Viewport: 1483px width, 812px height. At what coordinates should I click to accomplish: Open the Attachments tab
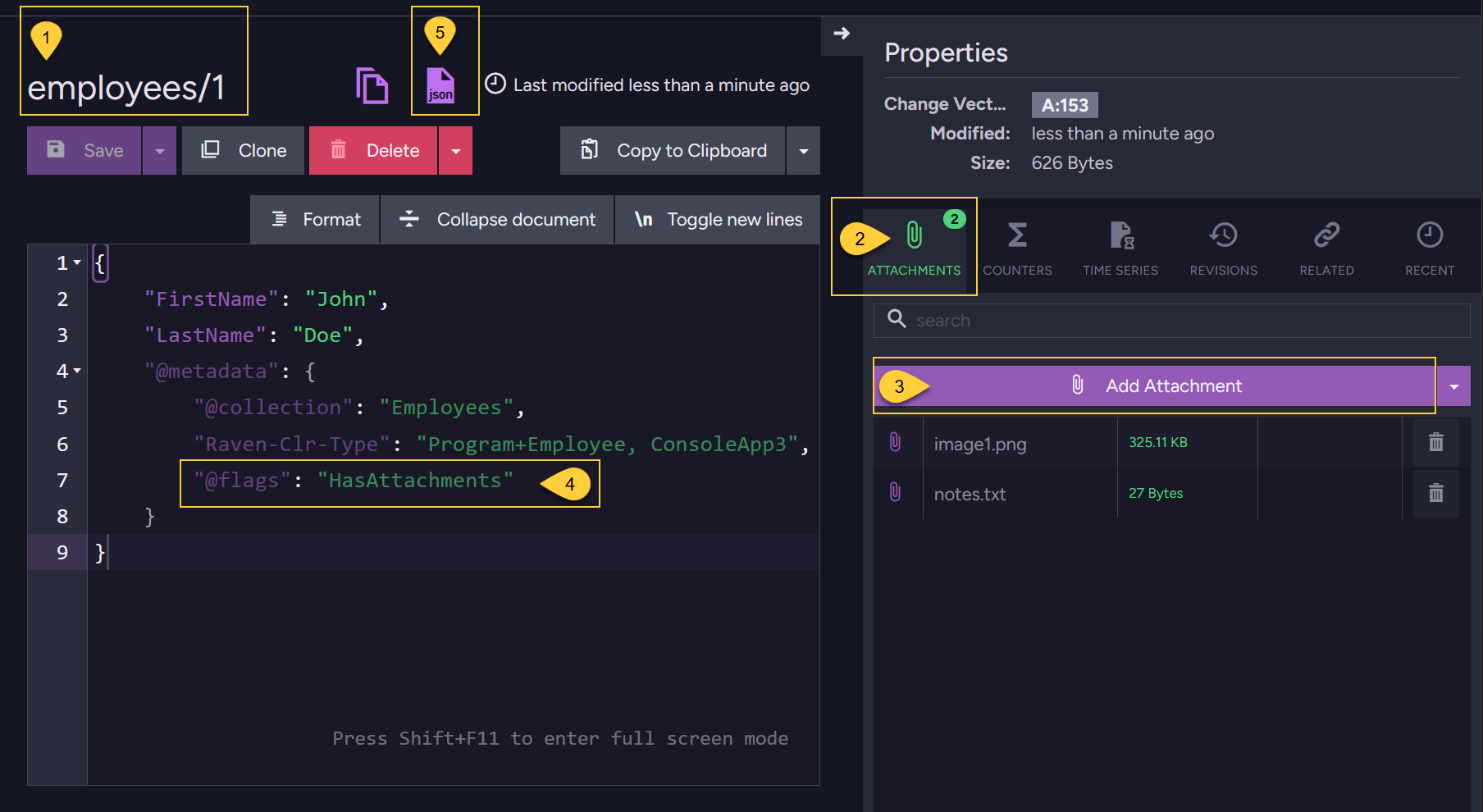914,248
